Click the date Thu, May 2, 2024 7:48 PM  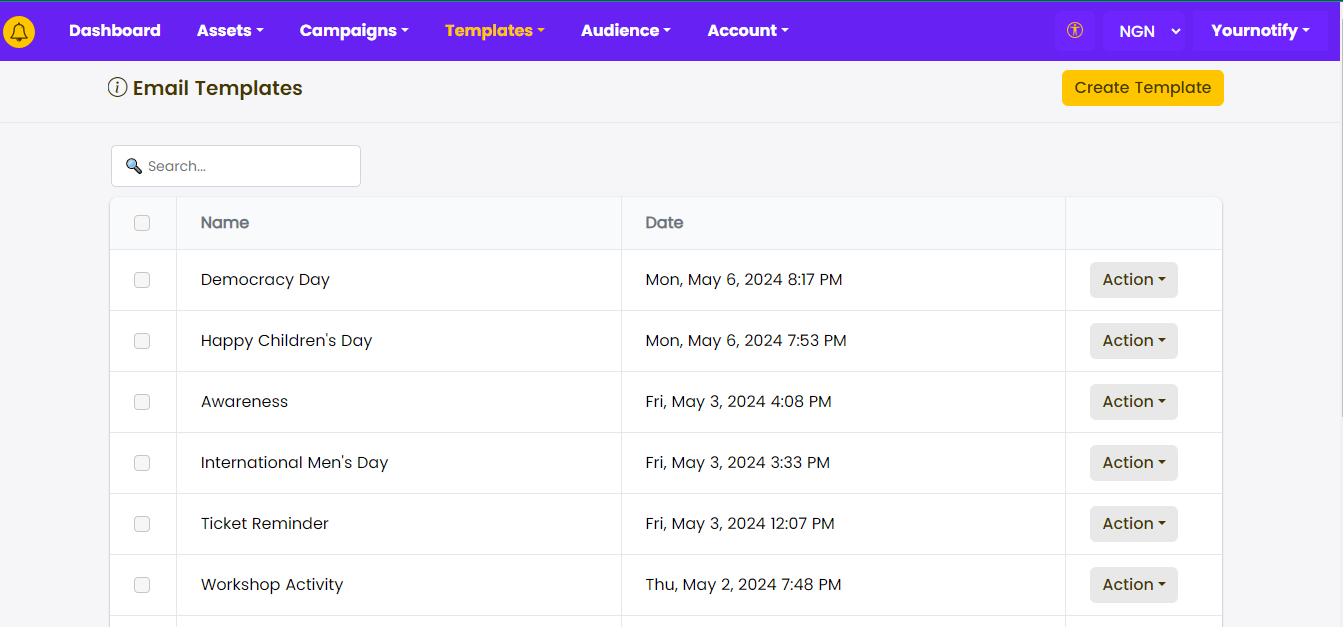click(x=743, y=585)
